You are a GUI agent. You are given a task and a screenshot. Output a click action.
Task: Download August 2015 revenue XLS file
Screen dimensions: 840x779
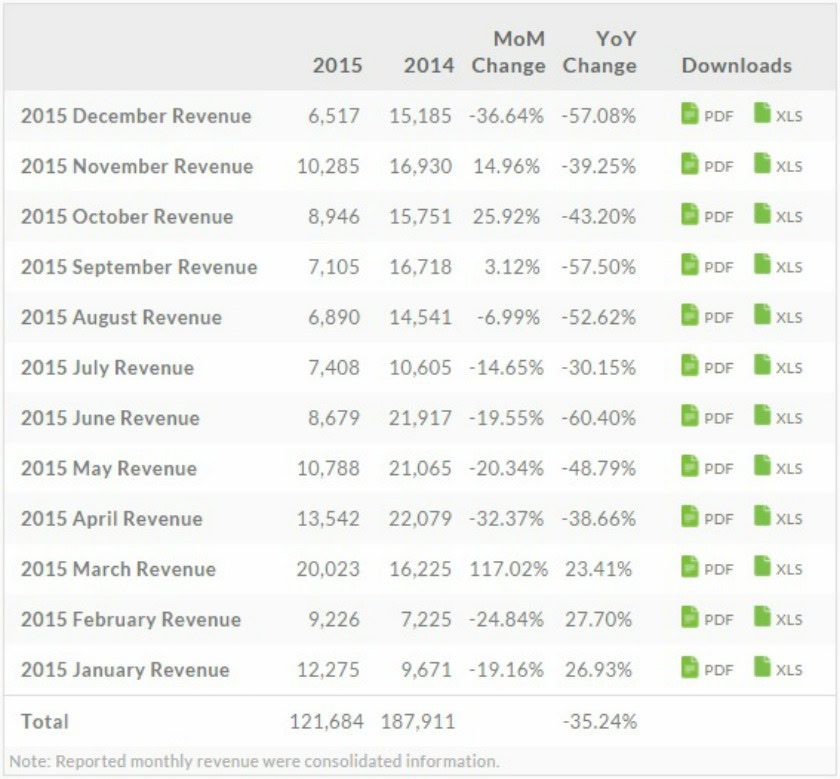778,317
